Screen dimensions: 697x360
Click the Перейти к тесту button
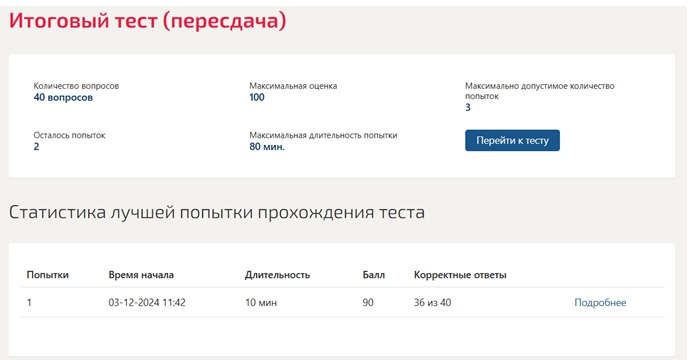click(x=512, y=140)
